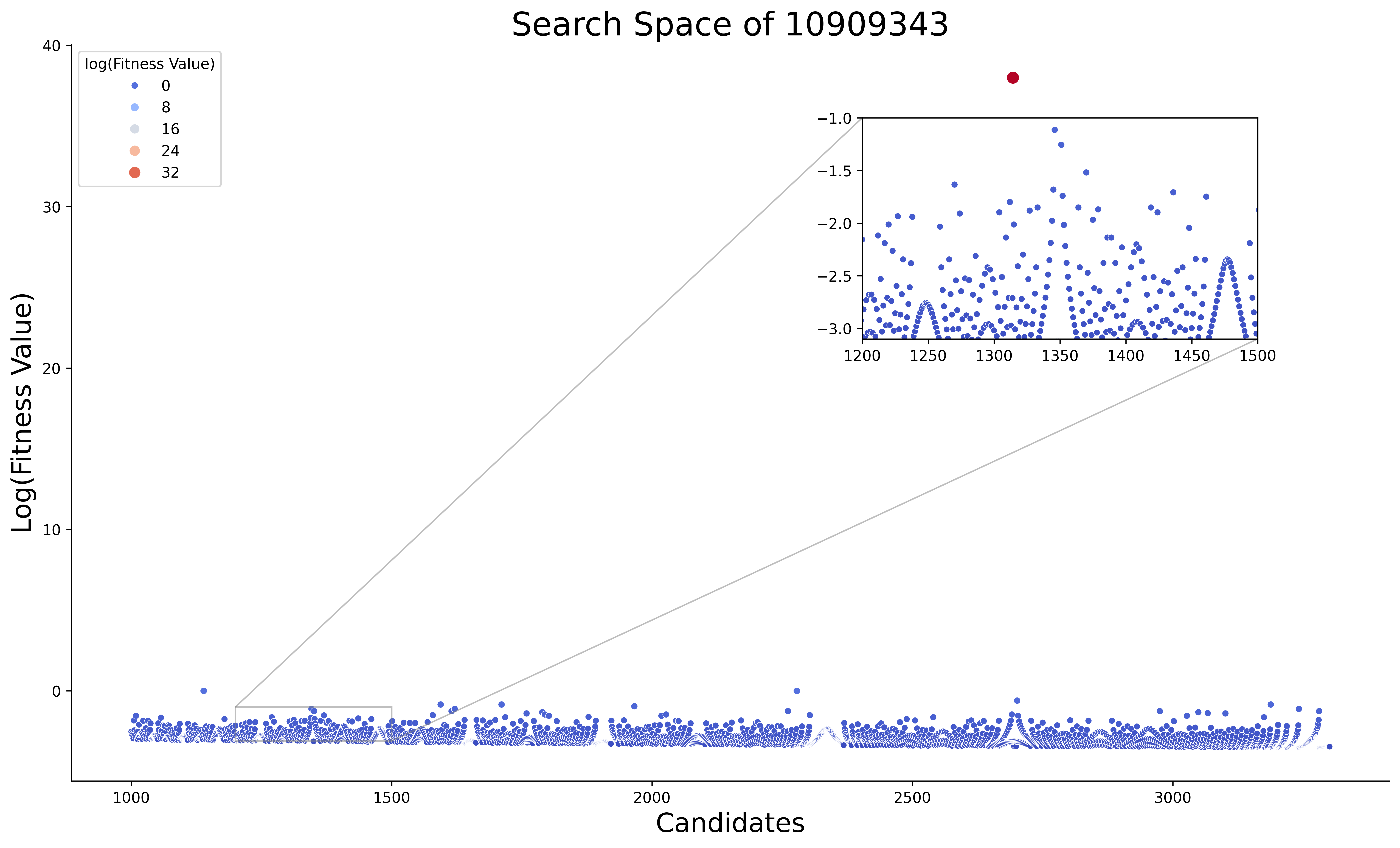The image size is (1400, 848).
Task: Click the chart title "Search Space of 10909343"
Action: click(x=730, y=25)
